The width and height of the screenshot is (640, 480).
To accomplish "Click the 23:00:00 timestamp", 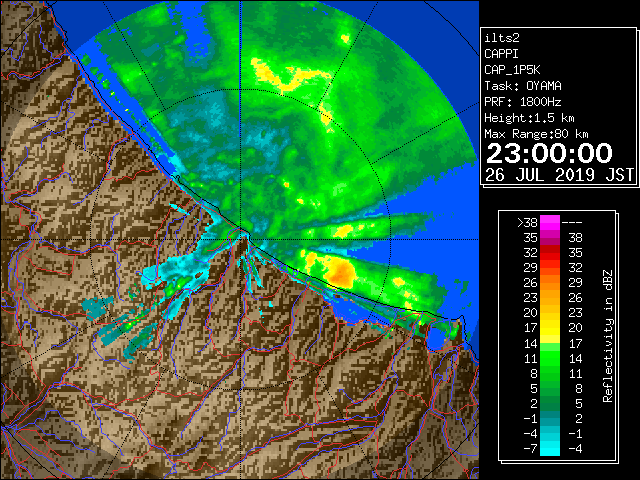I will click(x=549, y=153).
